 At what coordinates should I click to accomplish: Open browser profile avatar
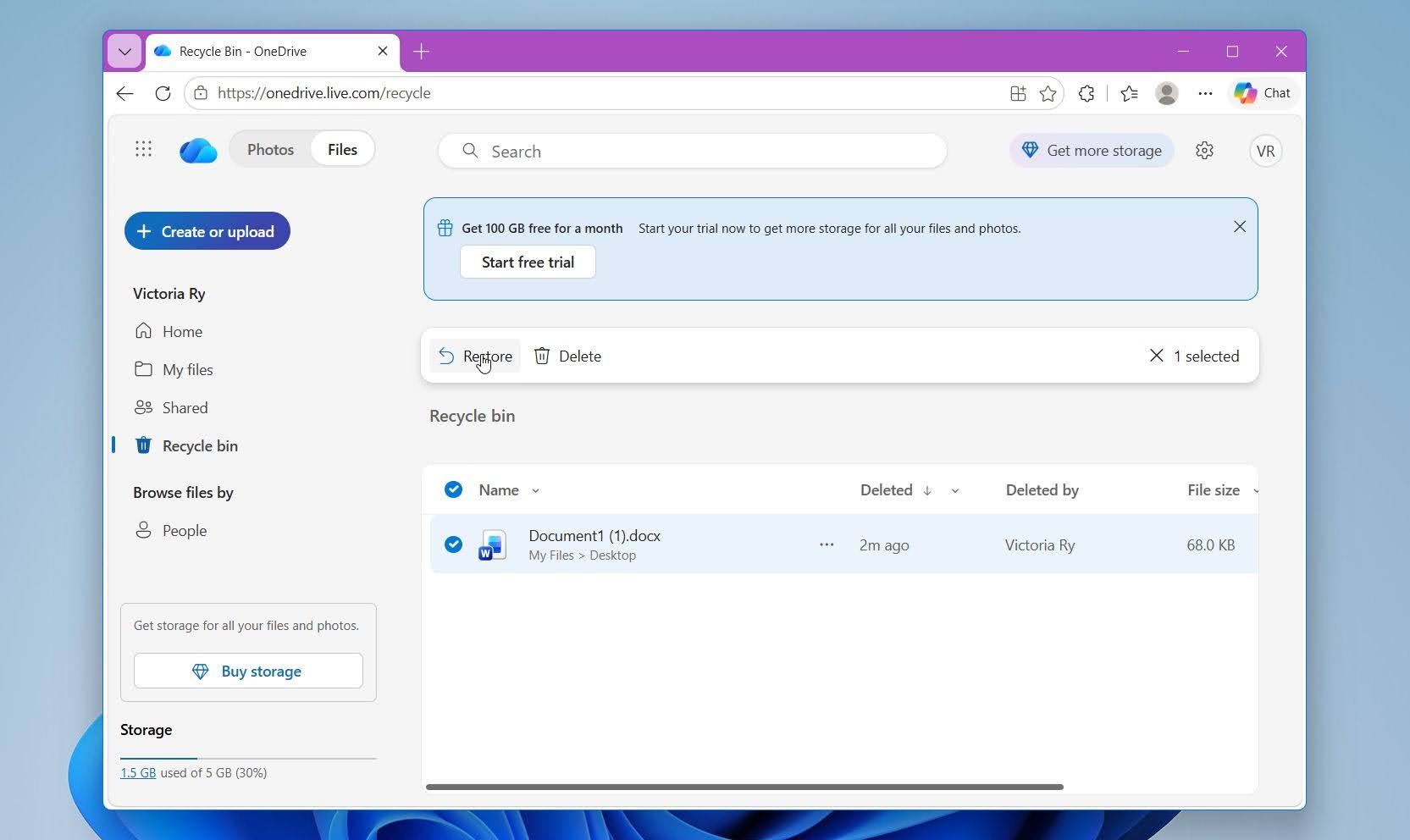point(1167,93)
